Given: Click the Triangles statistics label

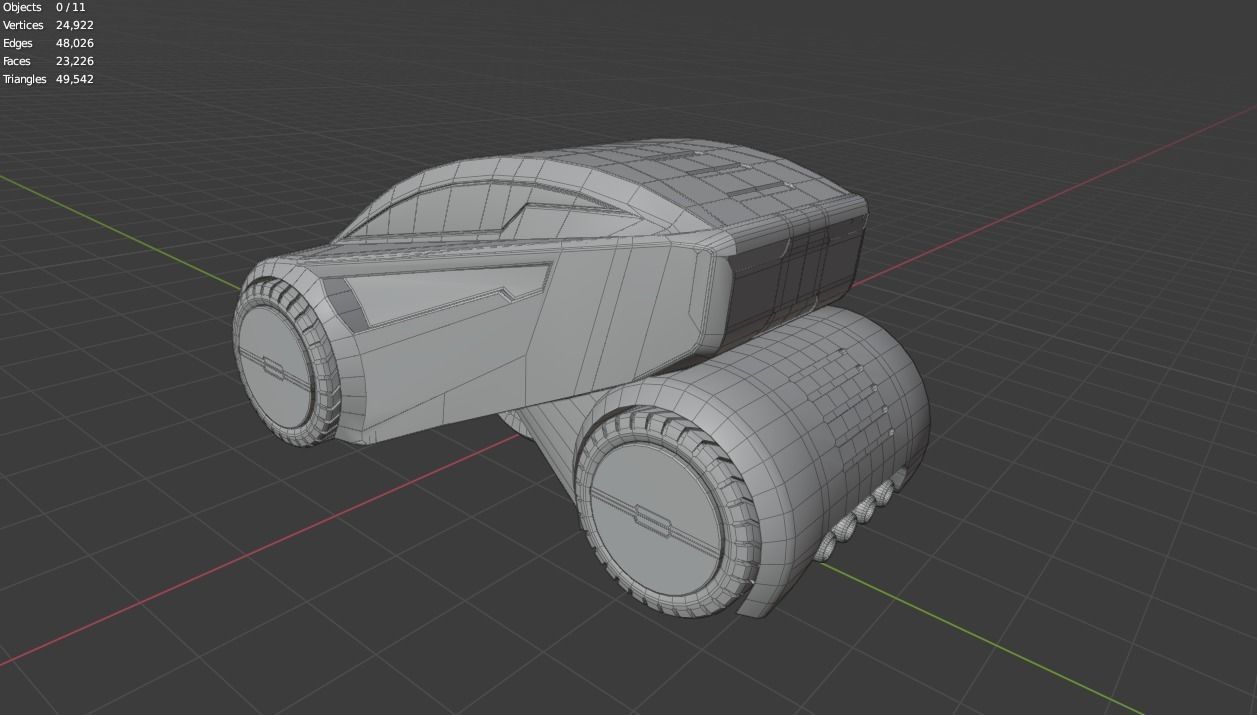Looking at the screenshot, I should [24, 79].
